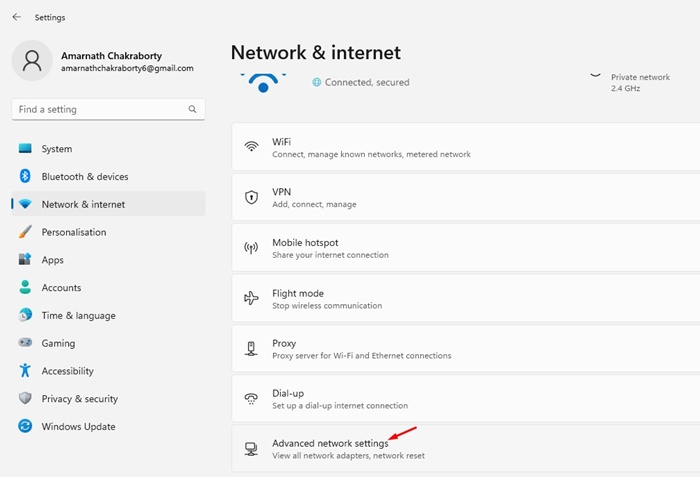Click the Dial-up phone icon
Viewport: 700px width, 477px height.
point(251,398)
